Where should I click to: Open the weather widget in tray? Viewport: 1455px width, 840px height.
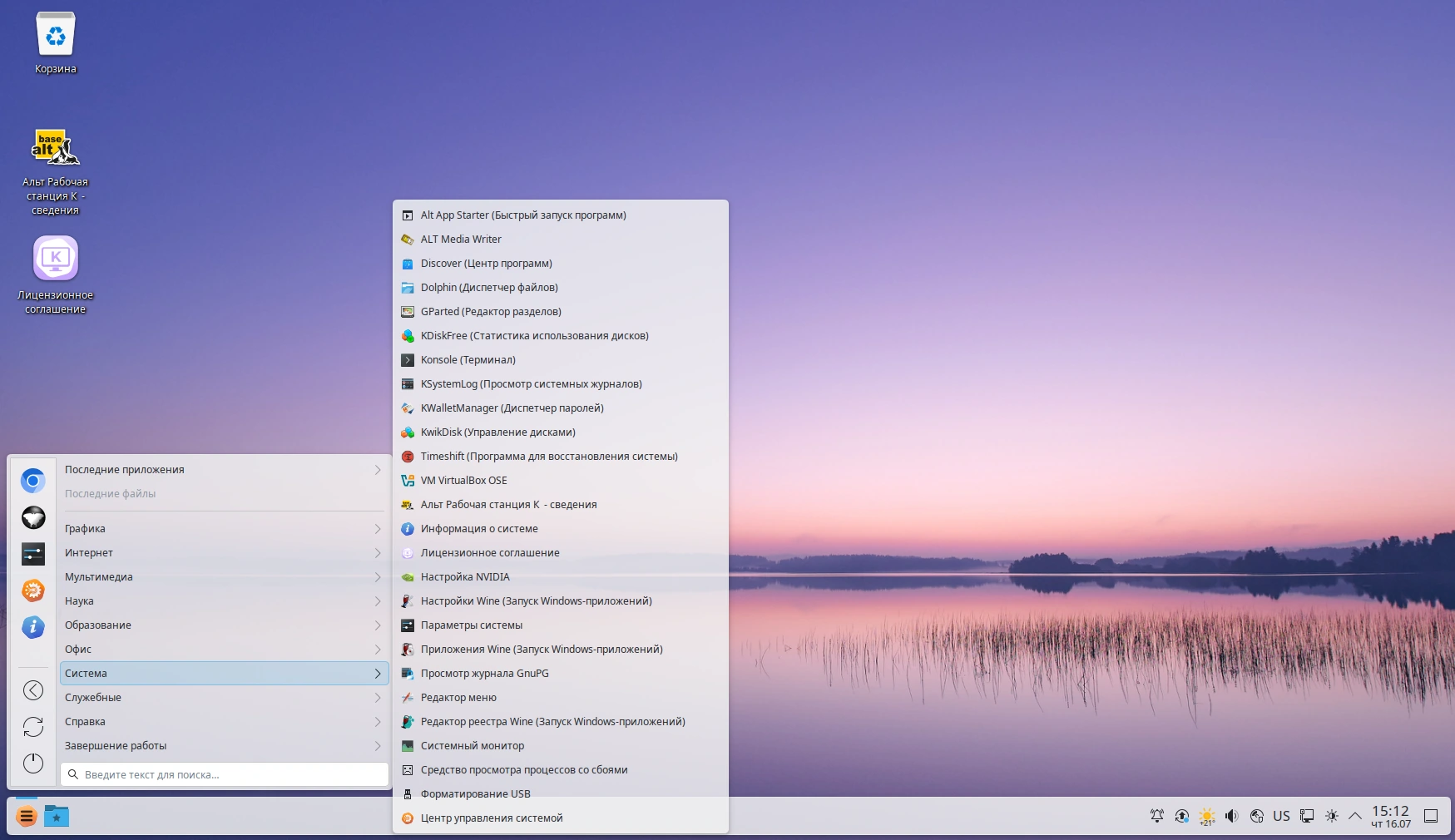pos(1207,817)
